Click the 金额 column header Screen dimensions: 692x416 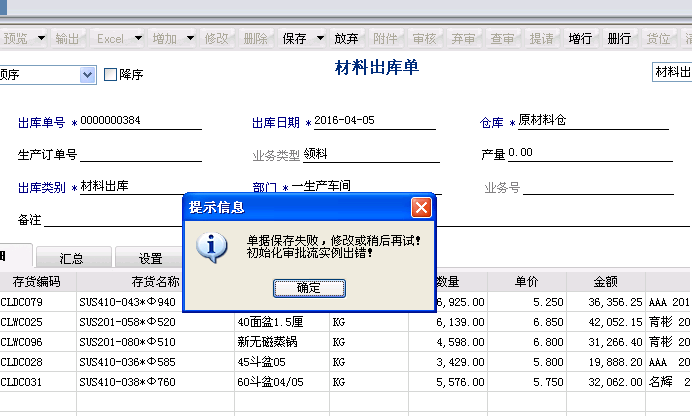point(606,281)
